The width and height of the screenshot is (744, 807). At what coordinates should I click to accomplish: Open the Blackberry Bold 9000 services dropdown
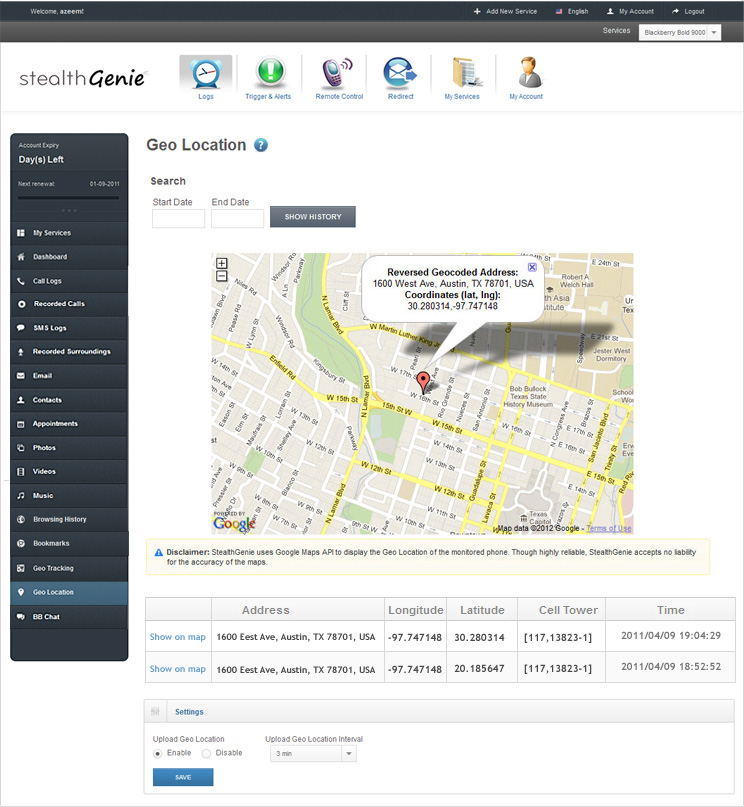(680, 32)
